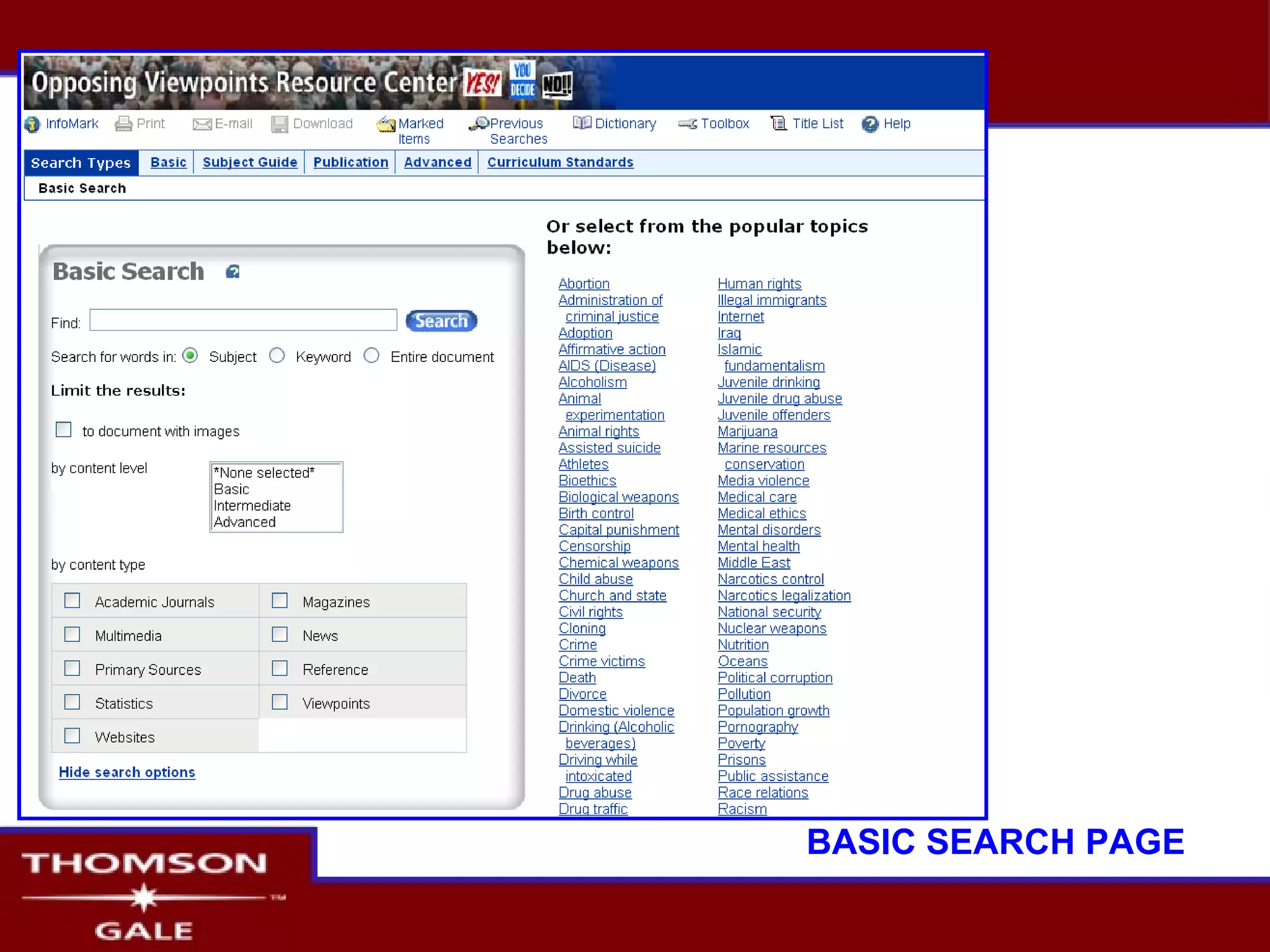Switch to the Subject Guide search tab
Image resolution: width=1270 pixels, height=952 pixels.
pos(250,162)
